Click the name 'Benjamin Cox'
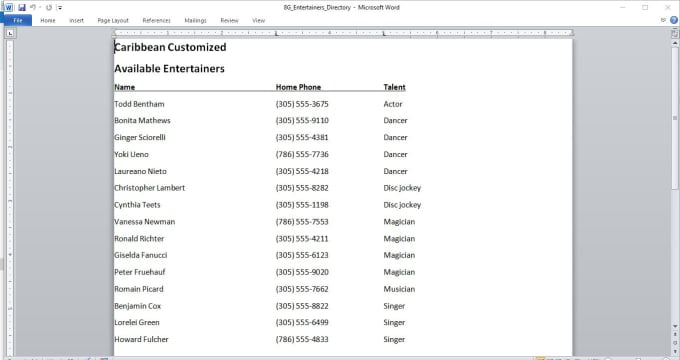Image resolution: width=680 pixels, height=360 pixels. point(137,306)
